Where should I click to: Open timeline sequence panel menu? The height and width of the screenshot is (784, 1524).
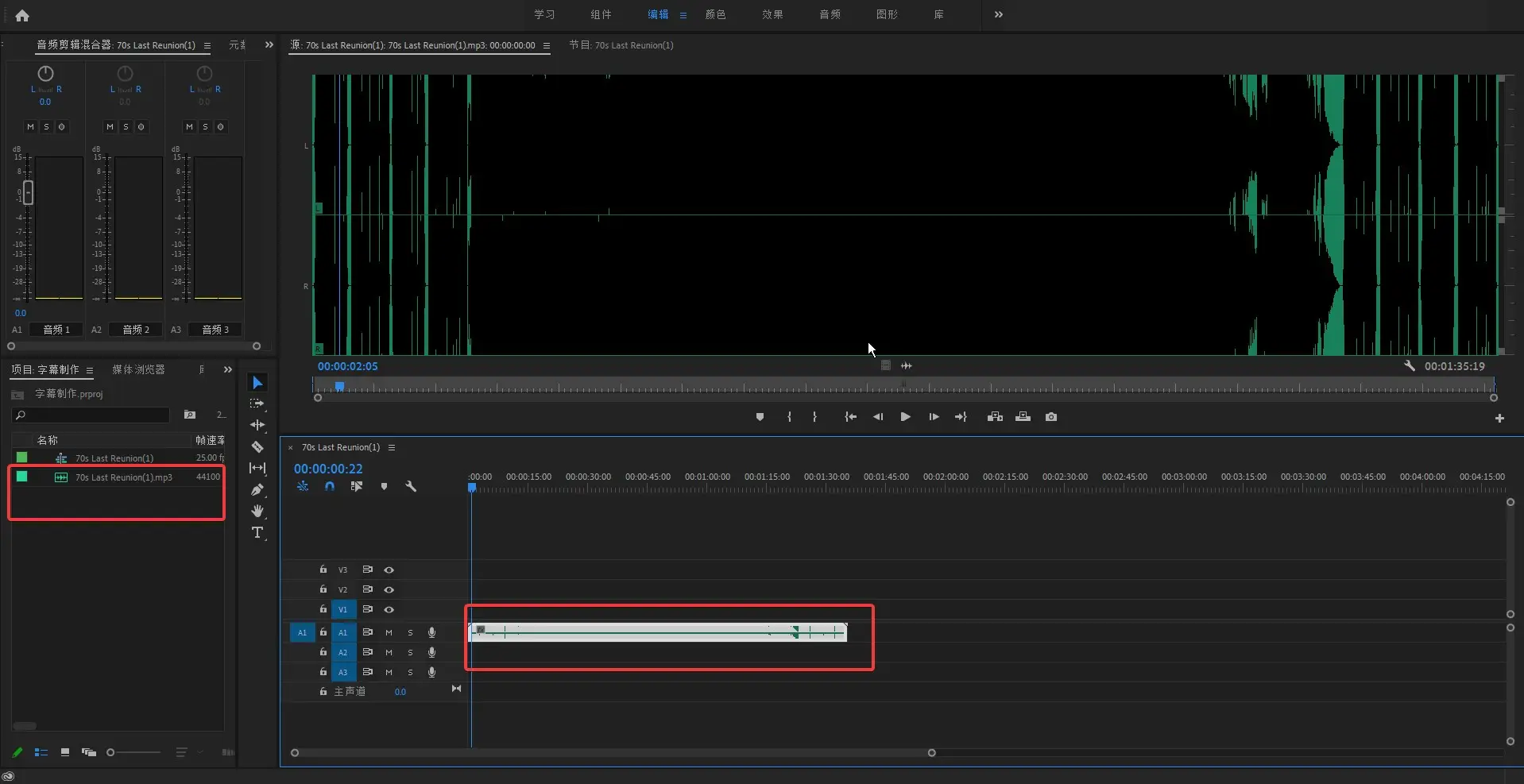coord(392,448)
